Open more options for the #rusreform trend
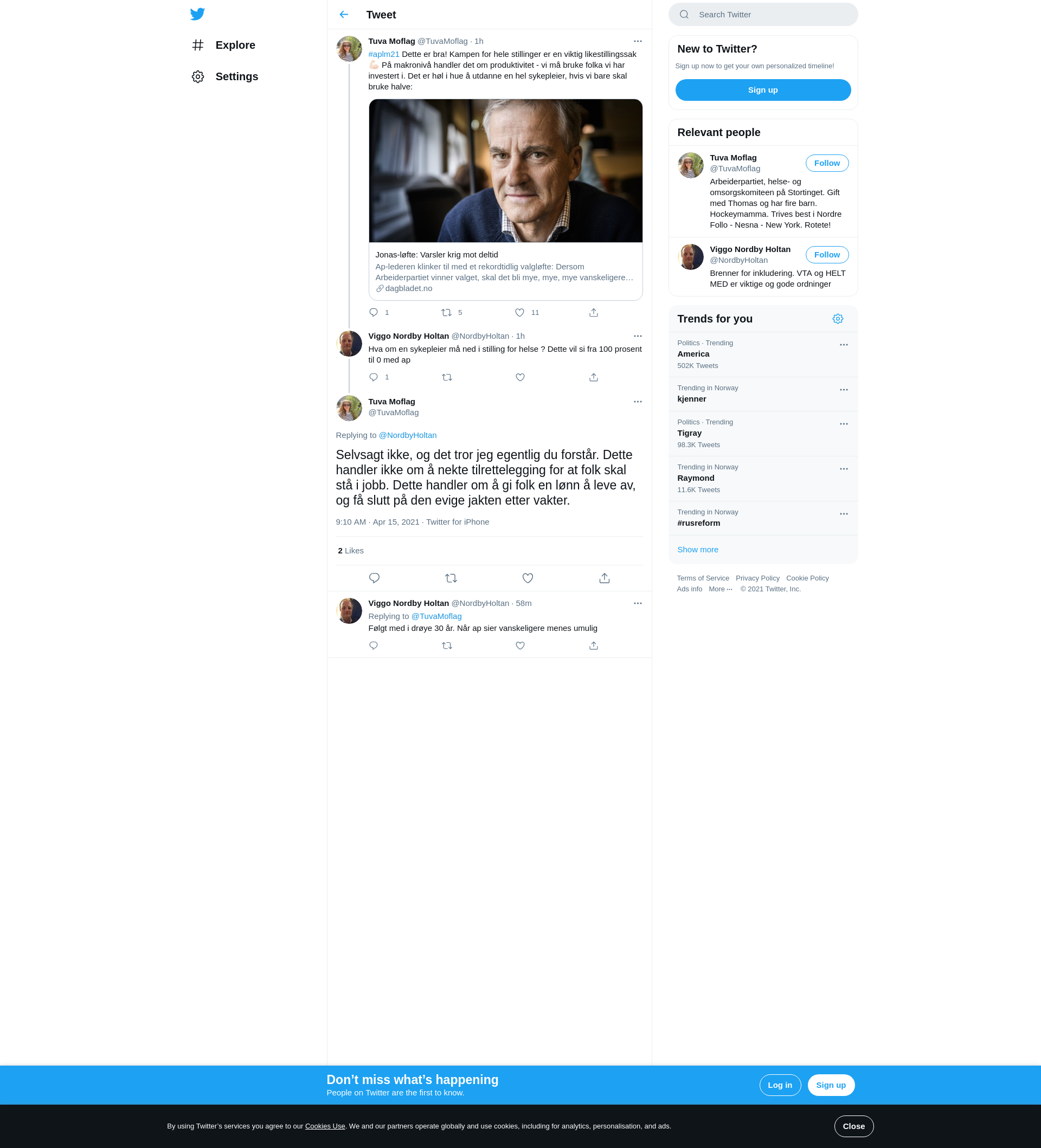 [844, 514]
